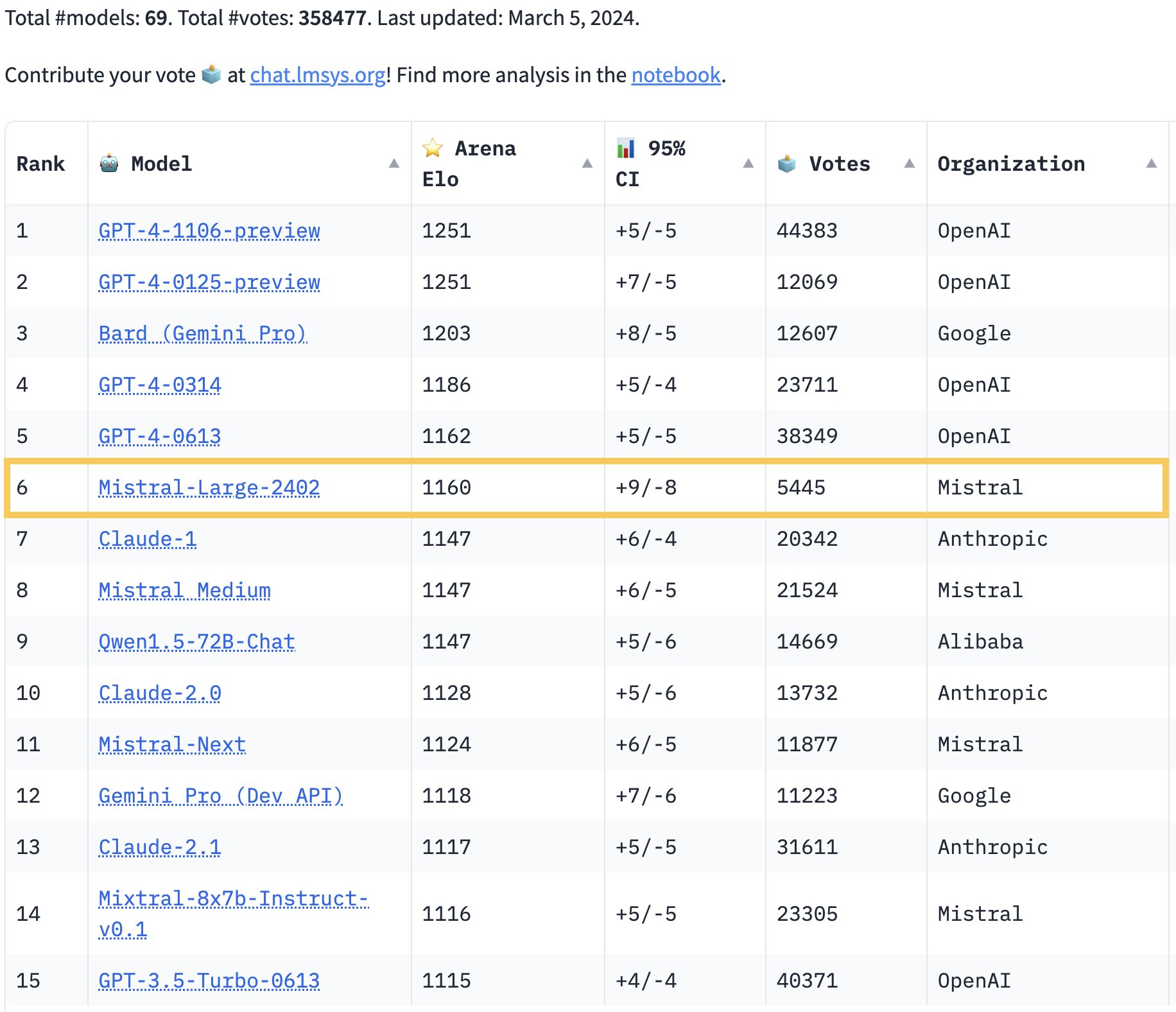Open the notebook analysis link
The height and width of the screenshot is (1012, 1176).
point(676,75)
